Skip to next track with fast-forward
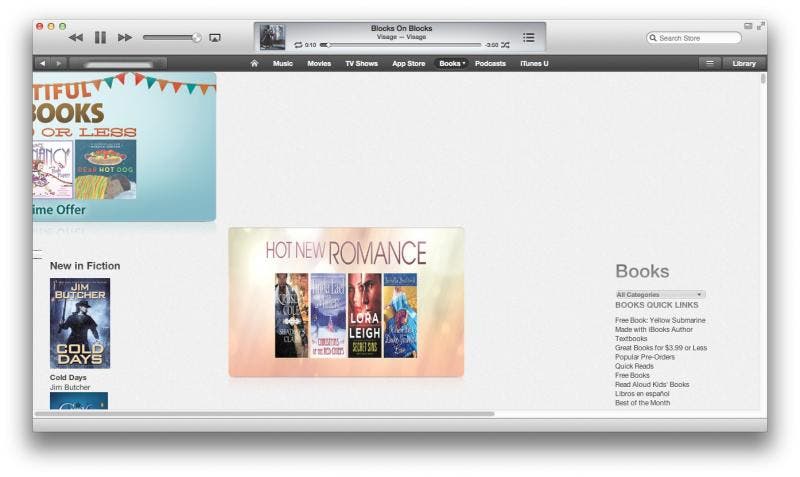Viewport: 800px width, 477px height. tap(125, 37)
